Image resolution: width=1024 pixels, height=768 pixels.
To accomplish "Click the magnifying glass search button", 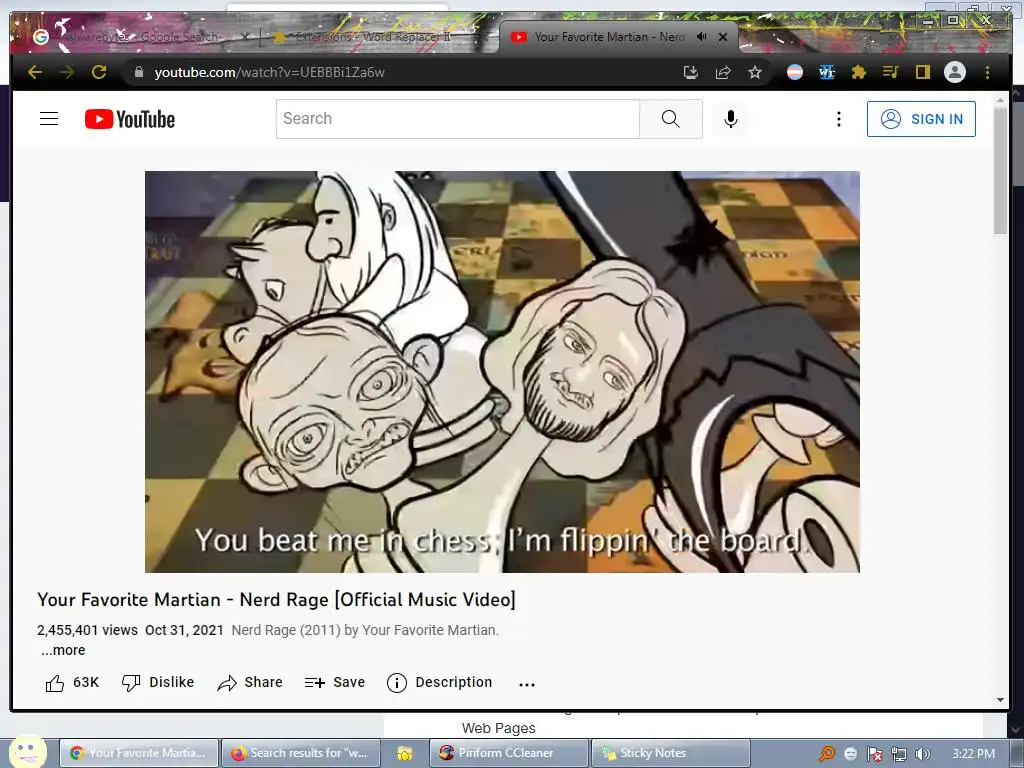I will point(671,119).
